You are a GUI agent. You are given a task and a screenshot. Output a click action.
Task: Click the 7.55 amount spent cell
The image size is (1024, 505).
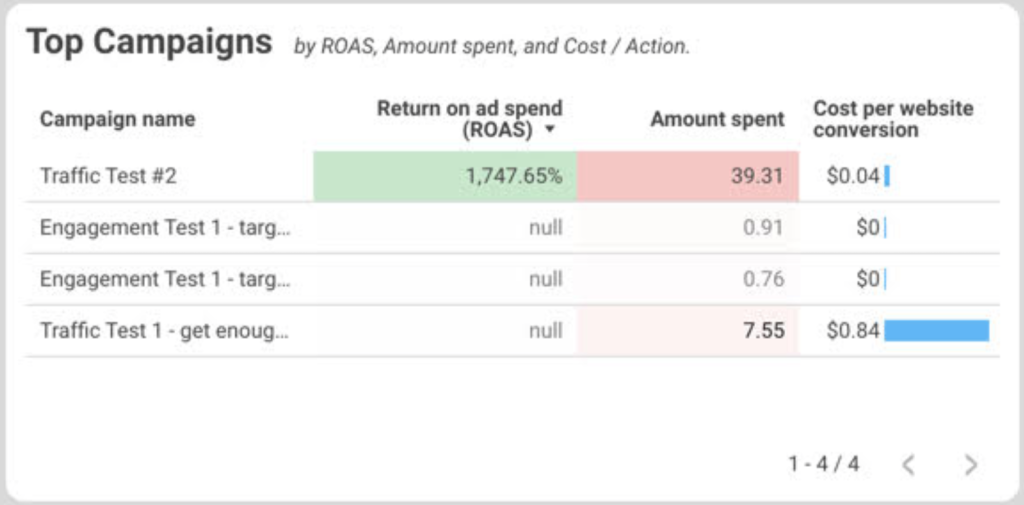tap(764, 331)
